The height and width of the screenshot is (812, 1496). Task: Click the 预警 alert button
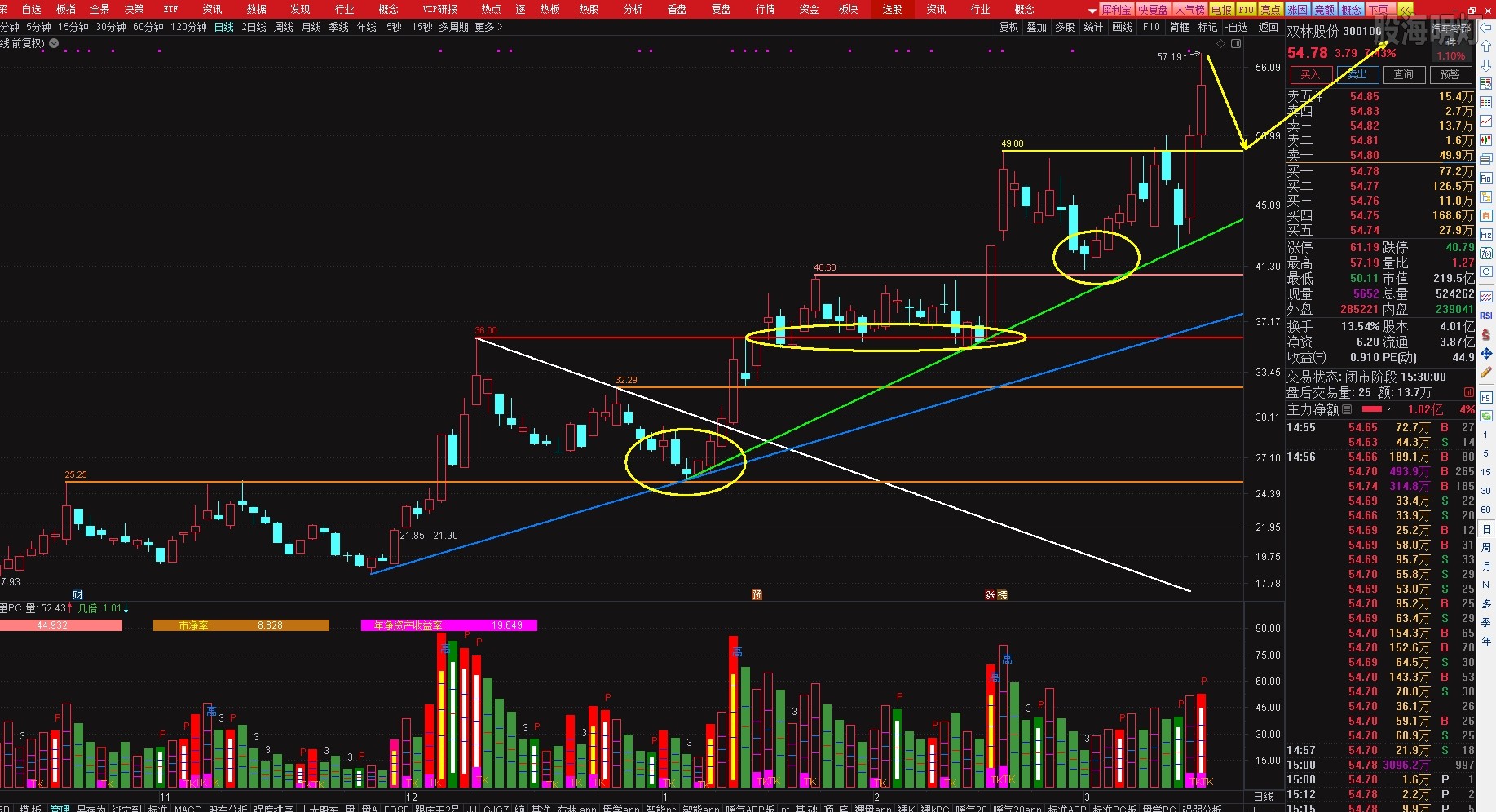(1450, 75)
